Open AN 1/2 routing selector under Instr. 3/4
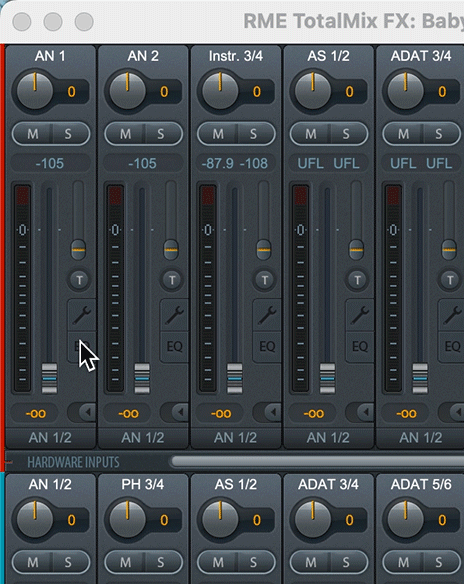464x584 pixels. tap(235, 438)
